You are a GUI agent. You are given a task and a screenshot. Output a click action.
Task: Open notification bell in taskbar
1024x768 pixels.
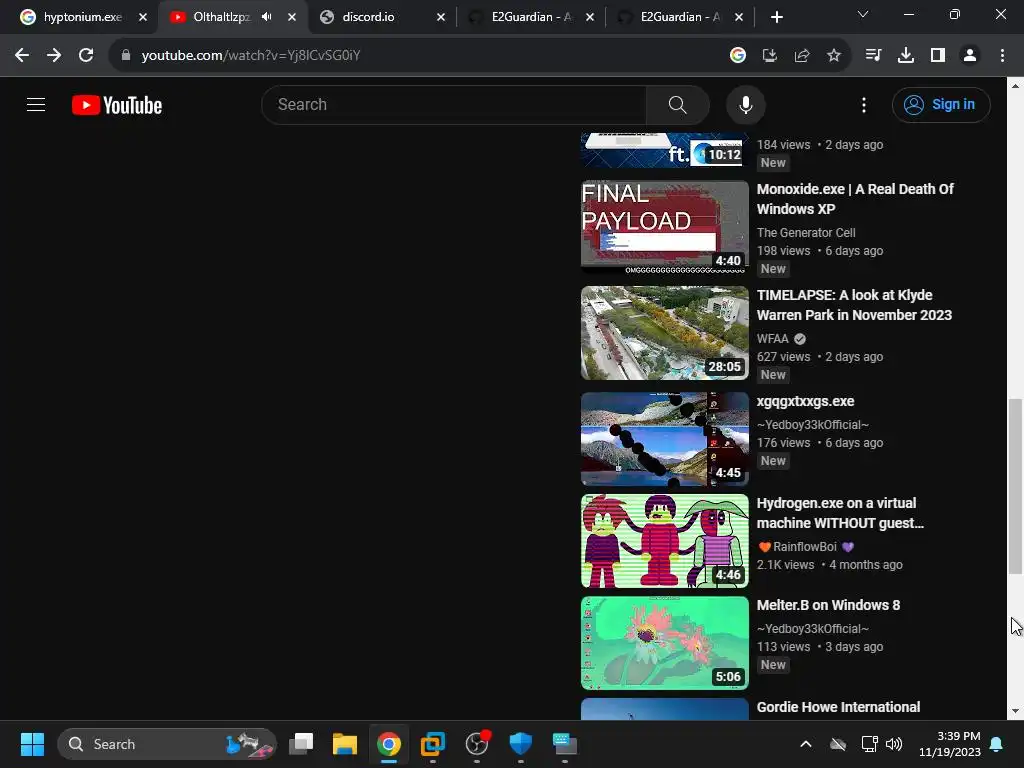coord(997,744)
